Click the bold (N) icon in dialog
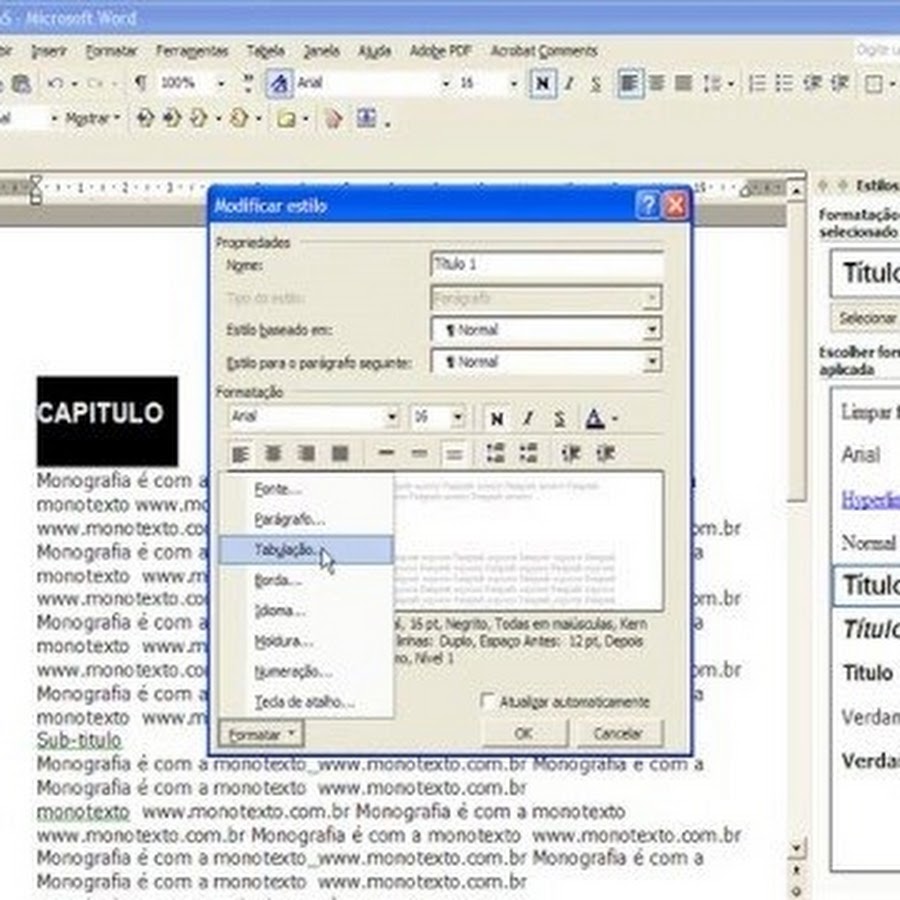Image resolution: width=900 pixels, height=900 pixels. (497, 418)
